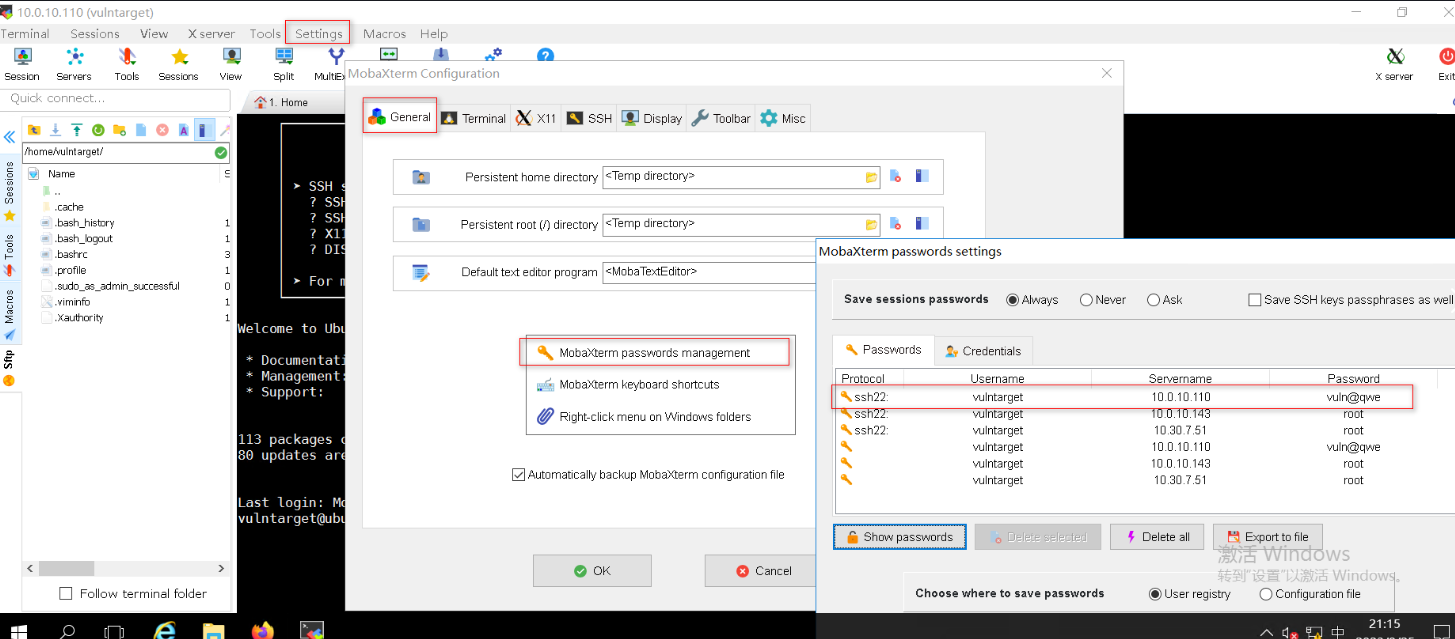The image size is (1455, 639).
Task: Click the Default text editor program field
Action: click(709, 272)
